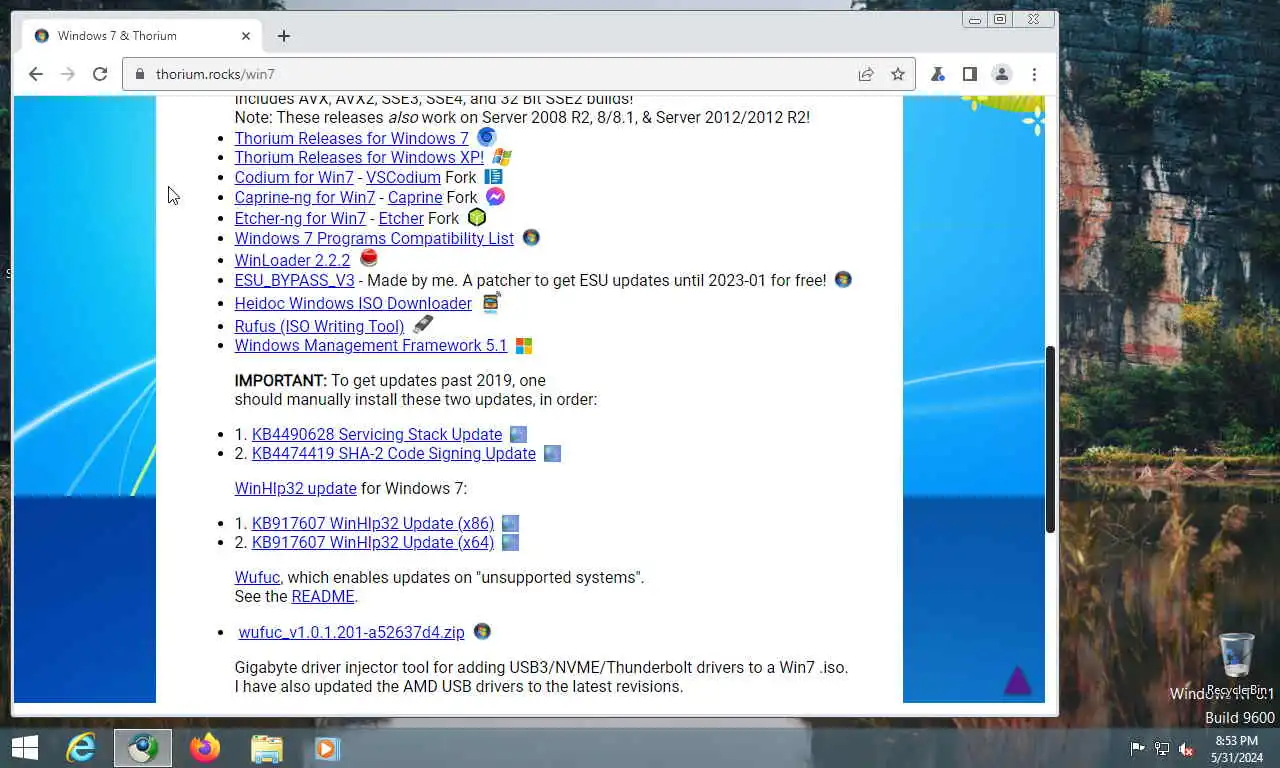Open the Caprine link
The height and width of the screenshot is (768, 1280).
[415, 197]
